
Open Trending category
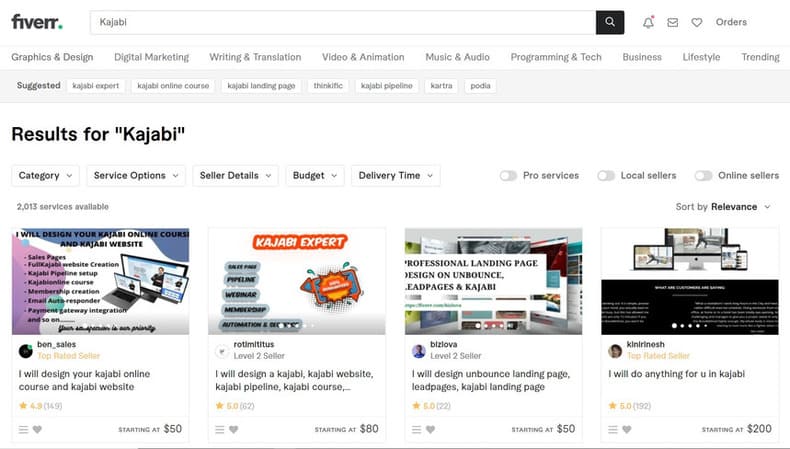click(760, 57)
